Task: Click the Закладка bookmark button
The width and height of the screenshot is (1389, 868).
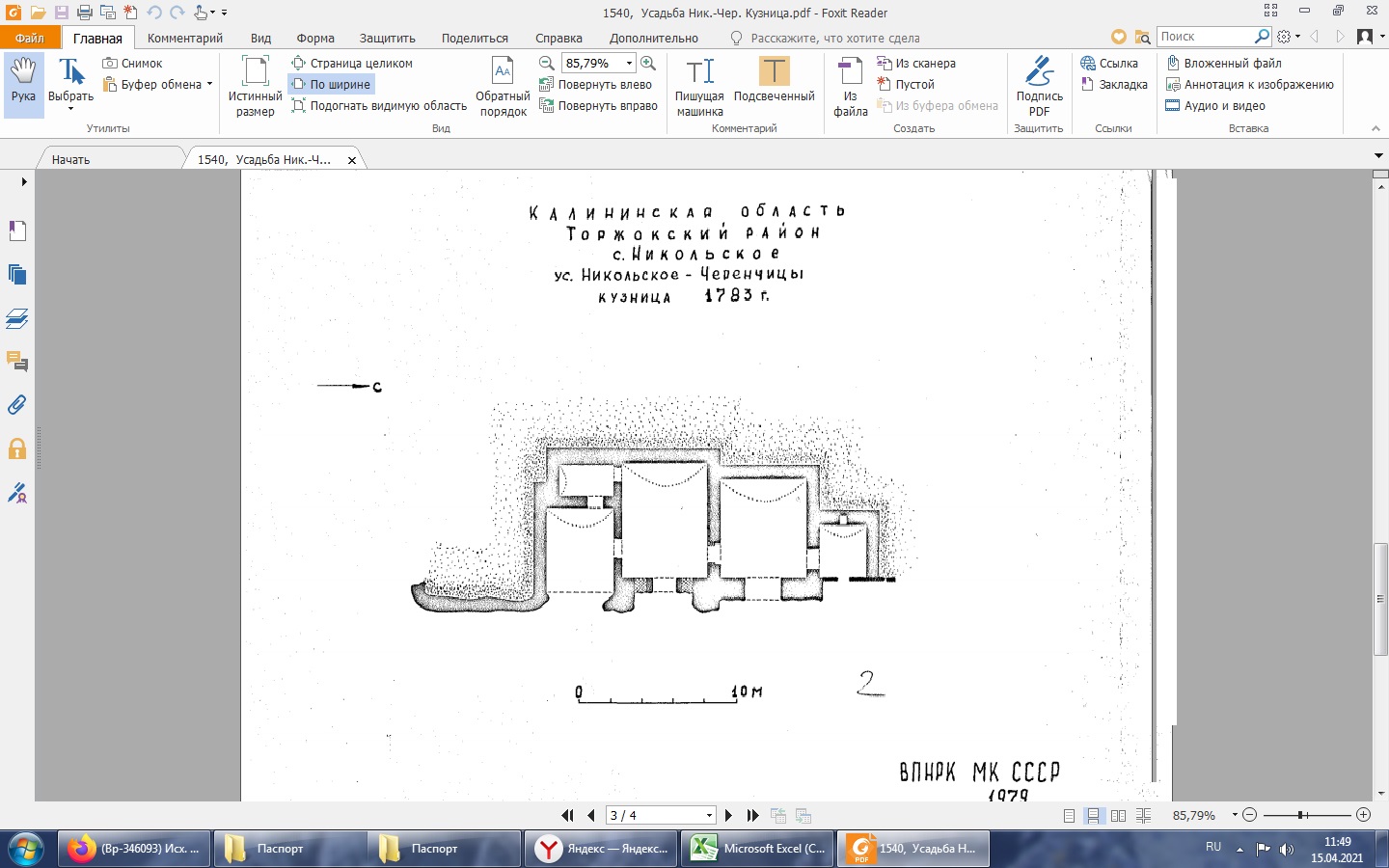Action: pyautogui.click(x=1114, y=85)
